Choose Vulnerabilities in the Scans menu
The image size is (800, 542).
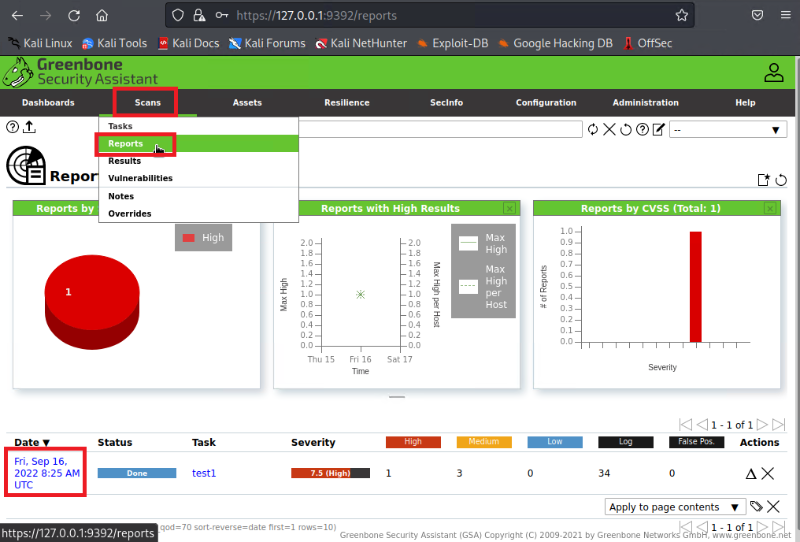point(140,178)
